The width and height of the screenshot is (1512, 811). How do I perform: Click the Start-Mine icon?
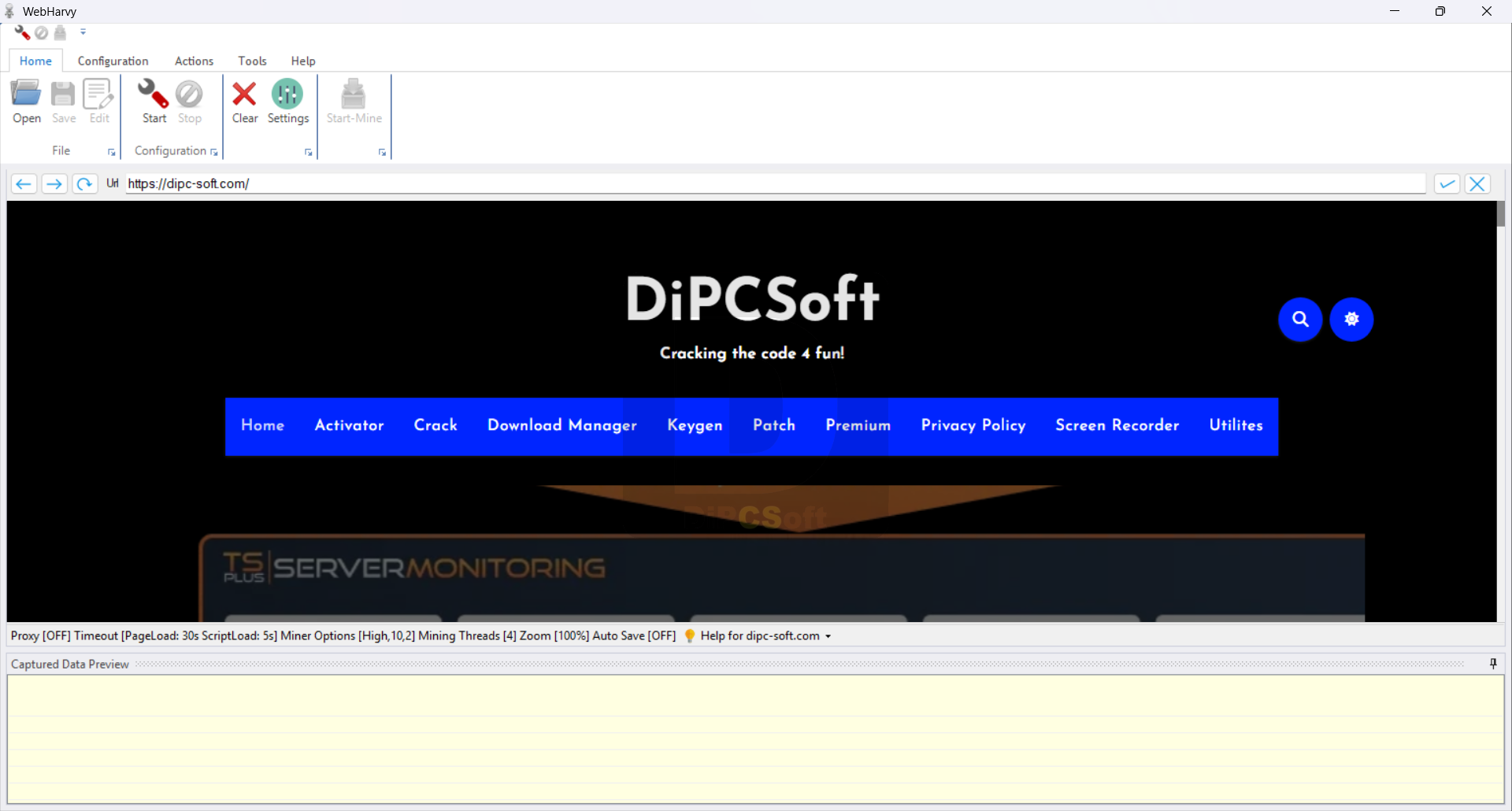pos(354,102)
